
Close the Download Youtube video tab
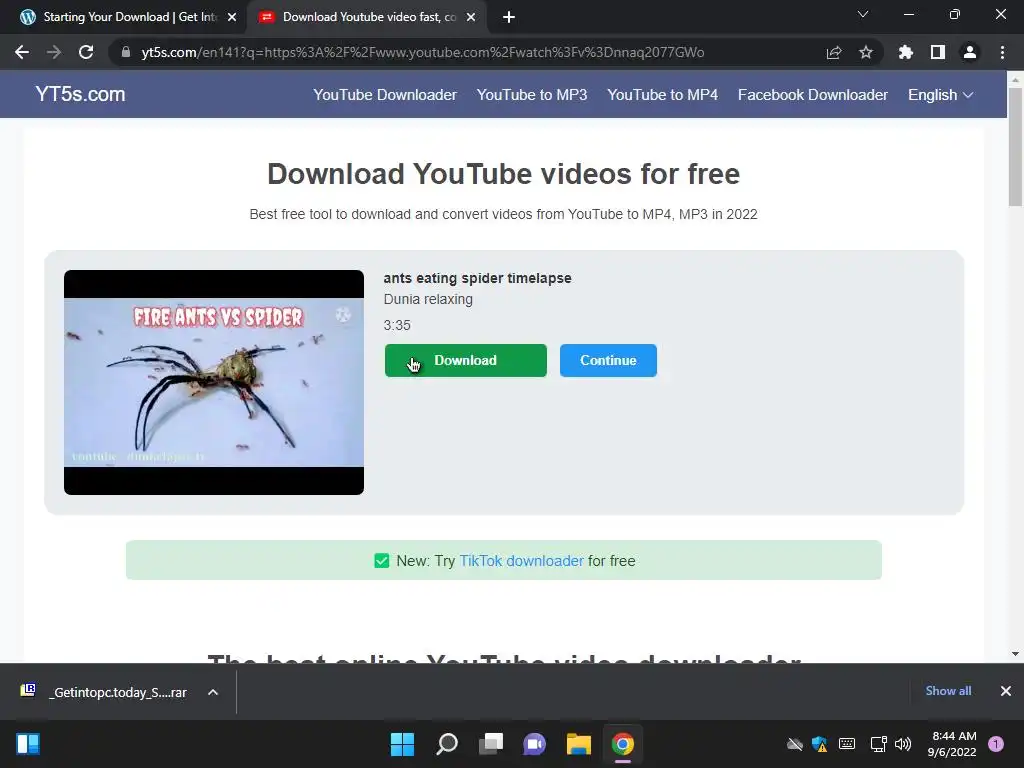click(471, 17)
